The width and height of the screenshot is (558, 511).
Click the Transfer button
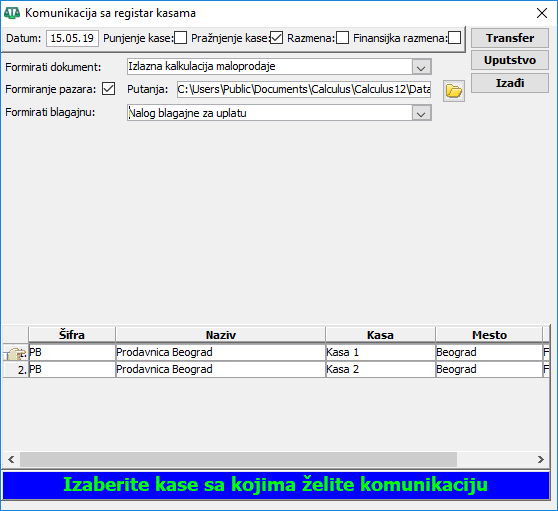(x=510, y=38)
